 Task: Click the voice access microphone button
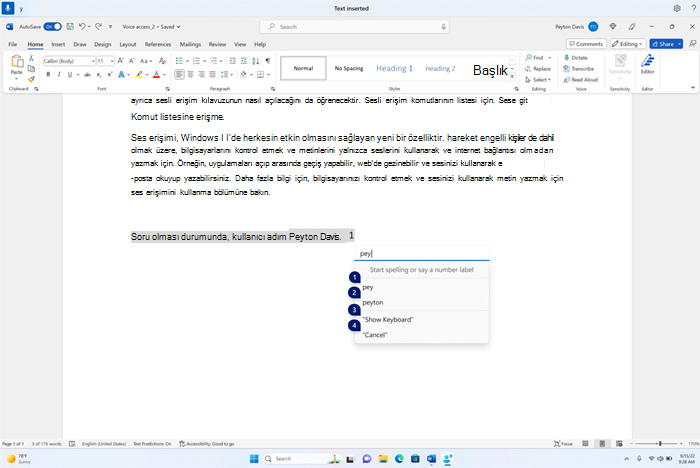pyautogui.click(x=8, y=8)
